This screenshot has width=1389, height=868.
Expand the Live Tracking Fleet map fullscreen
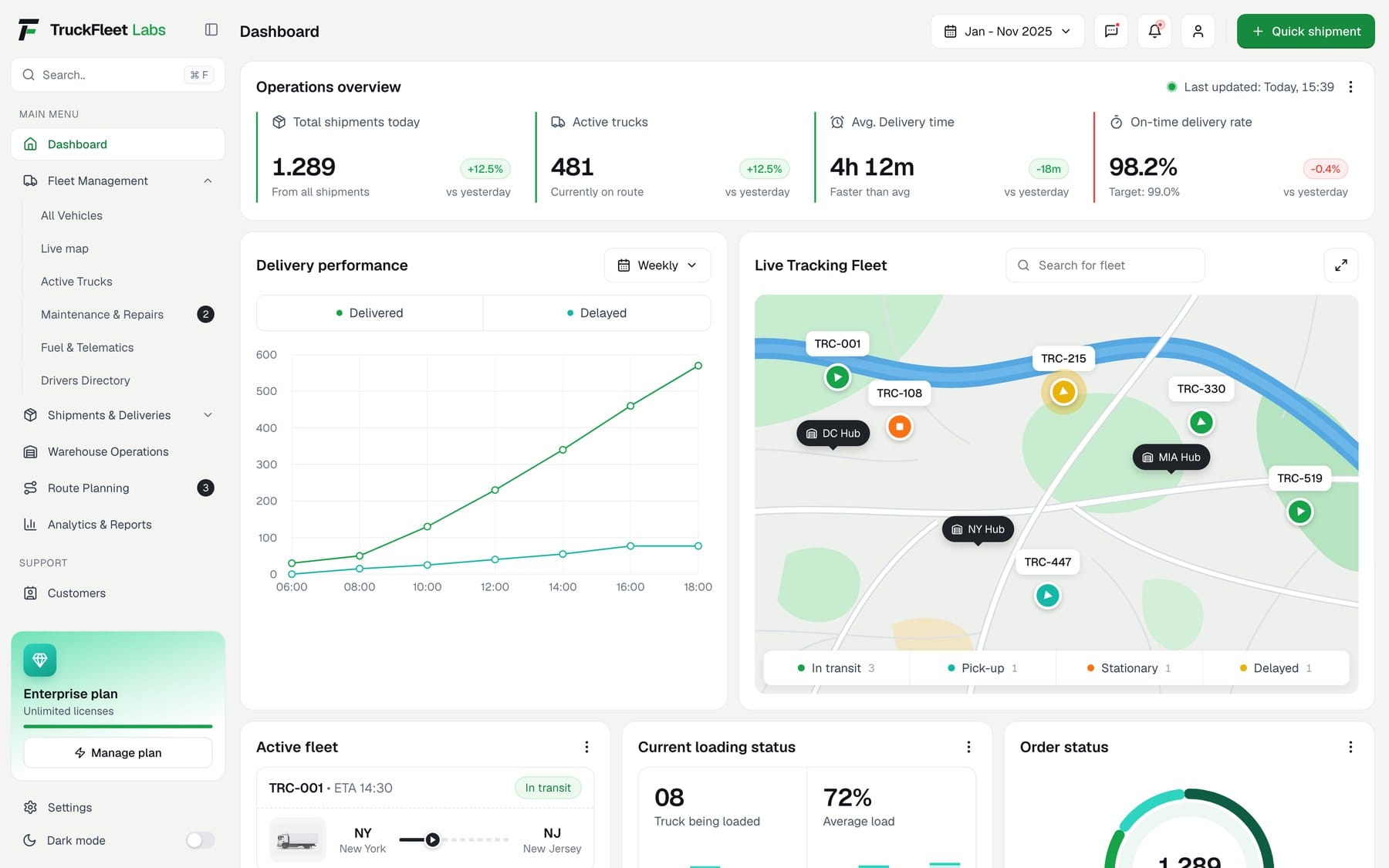pos(1341,265)
